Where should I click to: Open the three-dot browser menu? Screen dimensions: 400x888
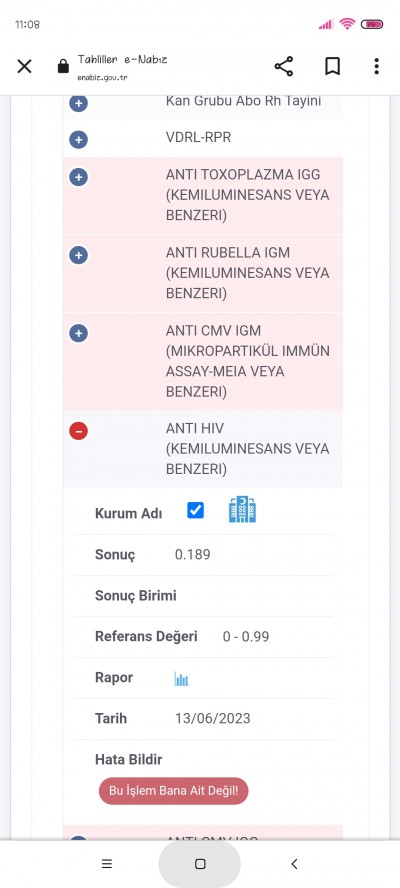(x=376, y=66)
